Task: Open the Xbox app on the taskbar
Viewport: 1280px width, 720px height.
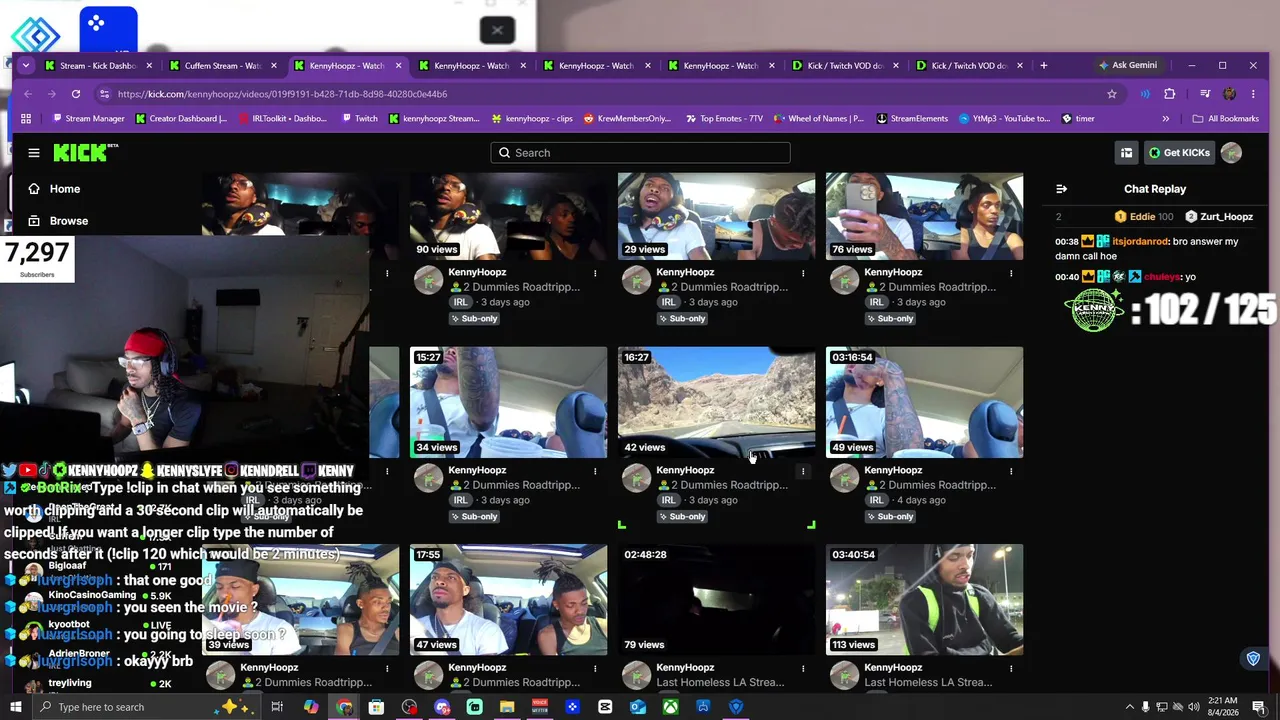Action: (671, 707)
